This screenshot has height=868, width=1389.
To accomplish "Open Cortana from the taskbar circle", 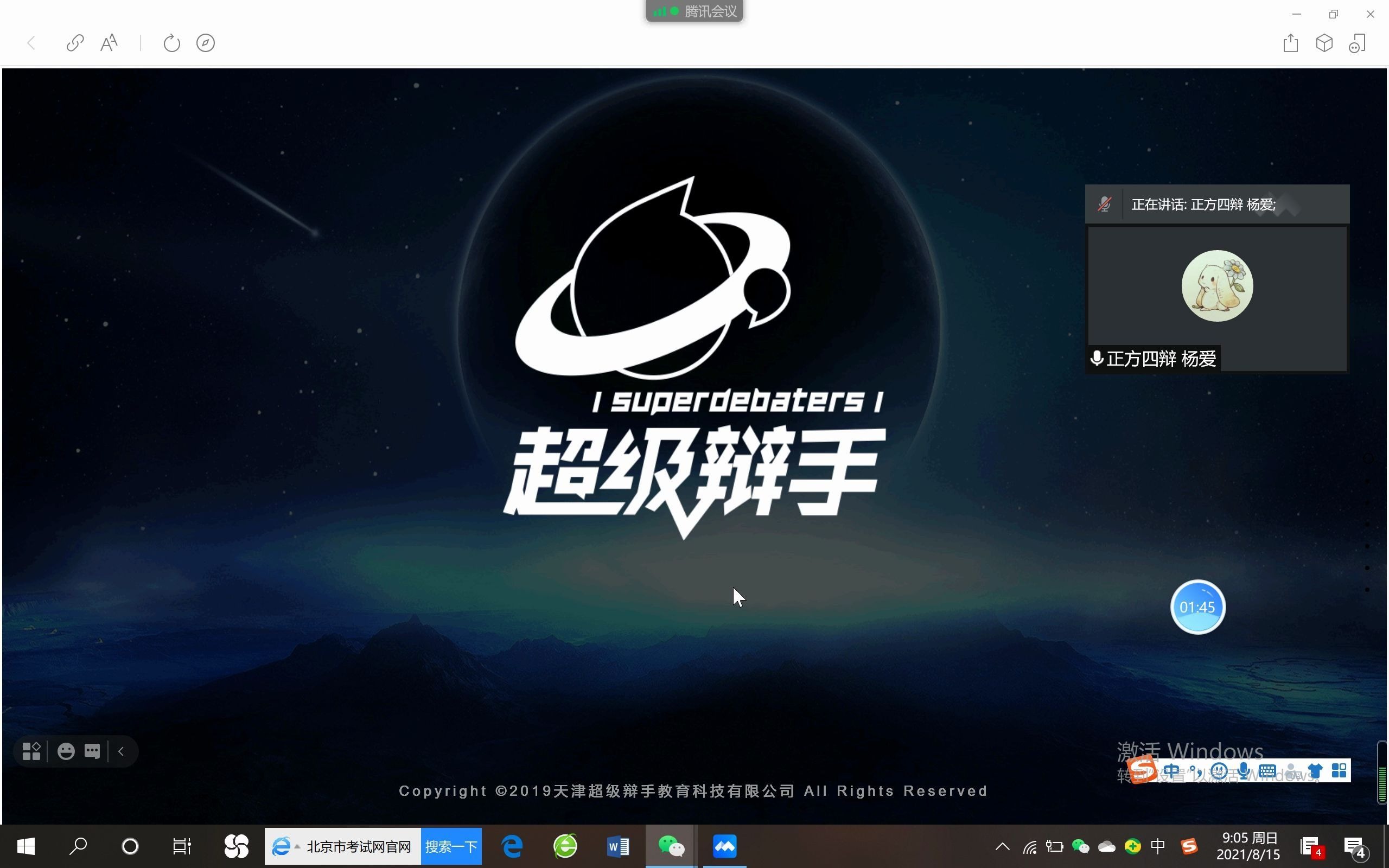I will pyautogui.click(x=130, y=846).
